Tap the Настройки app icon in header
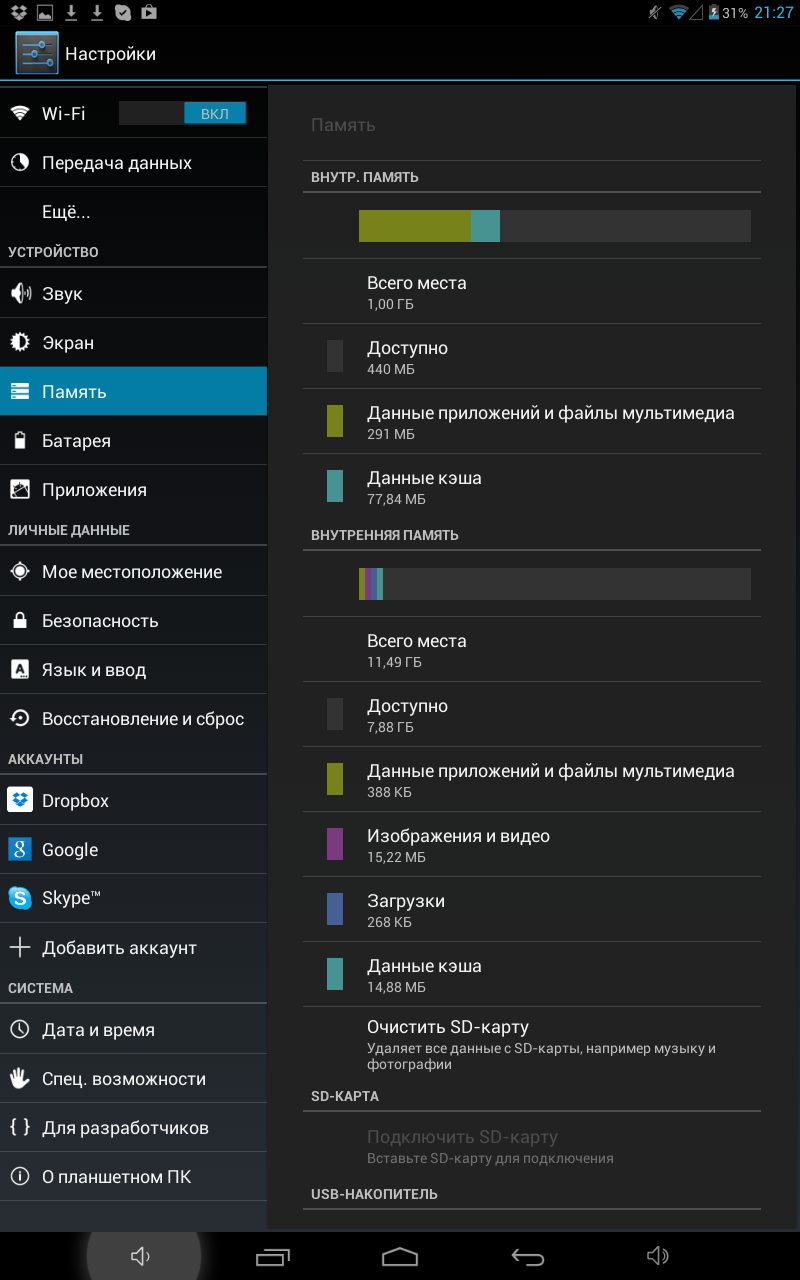The height and width of the screenshot is (1280, 800). pos(37,53)
